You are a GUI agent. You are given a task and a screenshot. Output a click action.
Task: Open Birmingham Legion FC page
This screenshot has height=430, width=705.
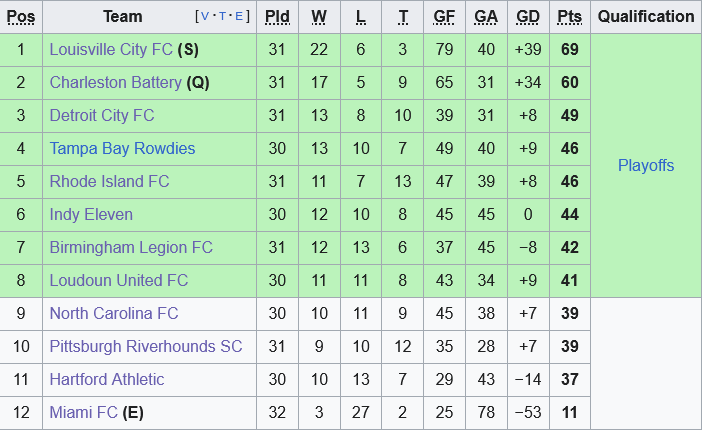click(131, 247)
